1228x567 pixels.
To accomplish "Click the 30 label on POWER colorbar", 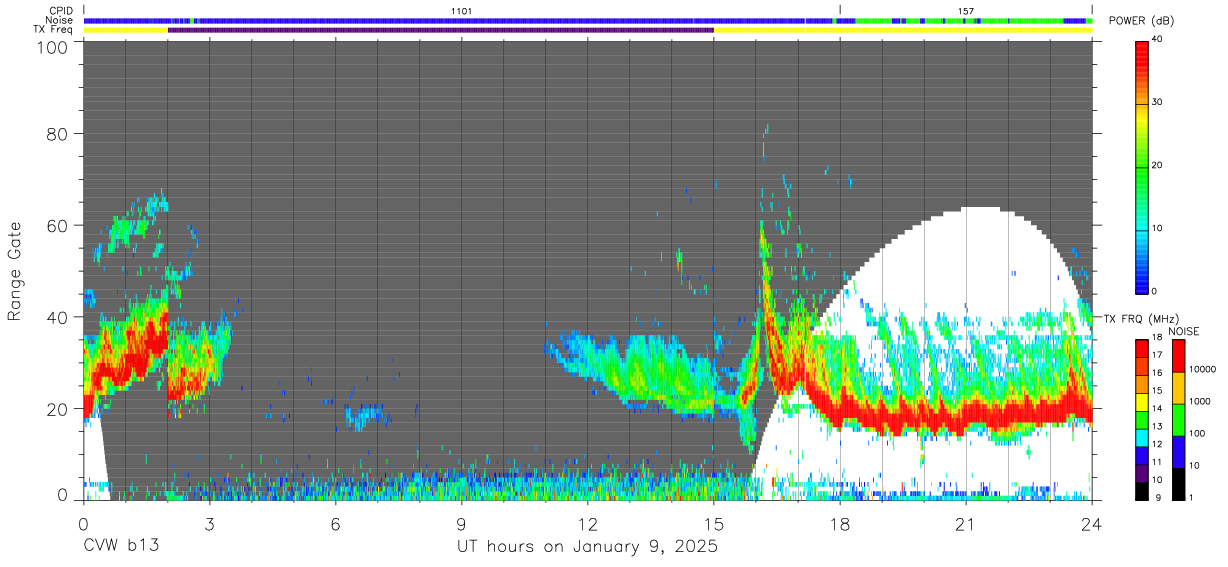I will (x=1158, y=102).
